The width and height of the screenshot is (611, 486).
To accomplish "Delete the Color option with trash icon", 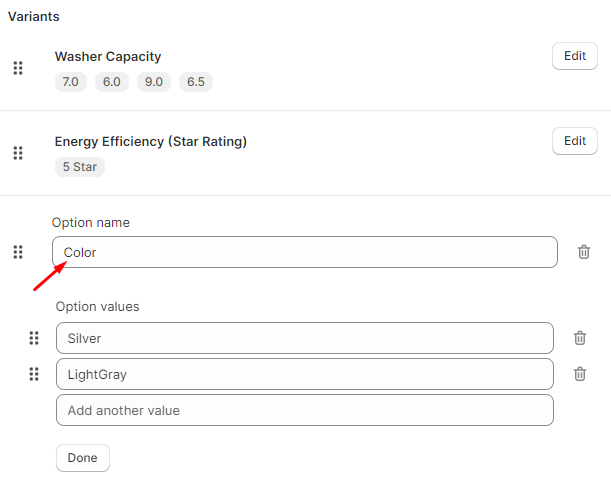I will (x=584, y=252).
